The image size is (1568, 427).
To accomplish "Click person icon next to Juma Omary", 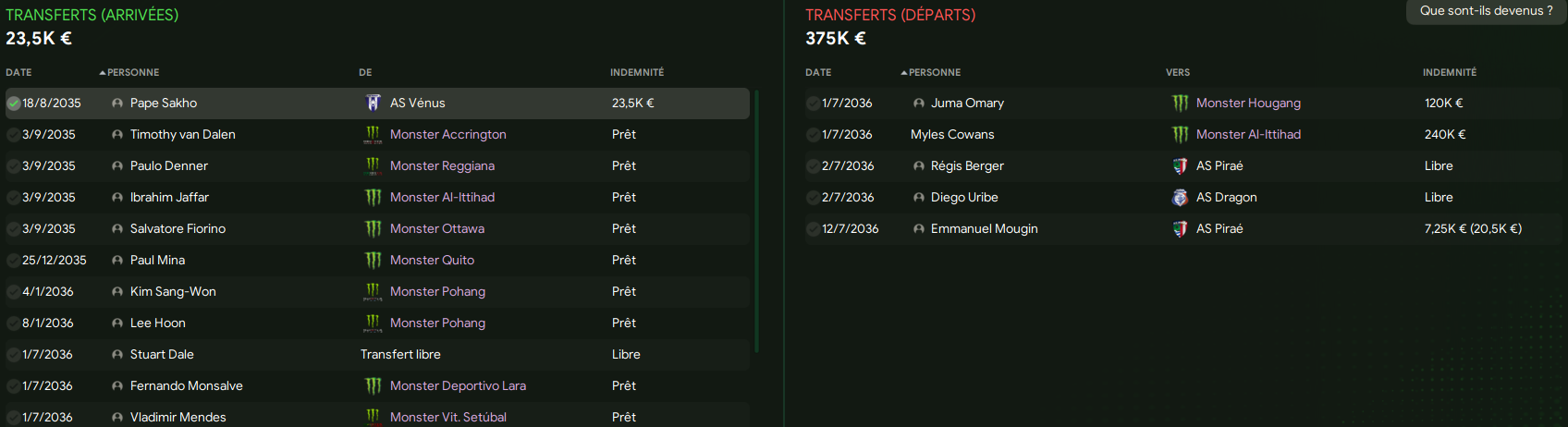I will pos(918,104).
